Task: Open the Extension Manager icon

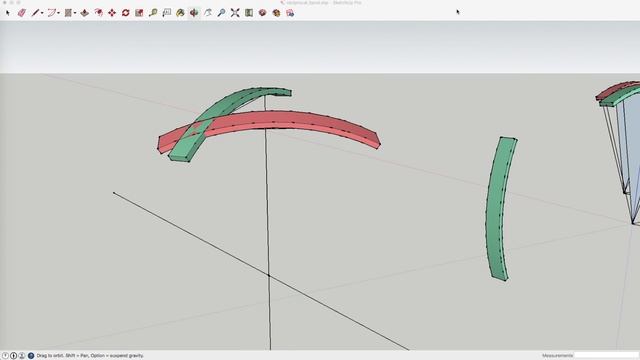Action: coord(290,13)
